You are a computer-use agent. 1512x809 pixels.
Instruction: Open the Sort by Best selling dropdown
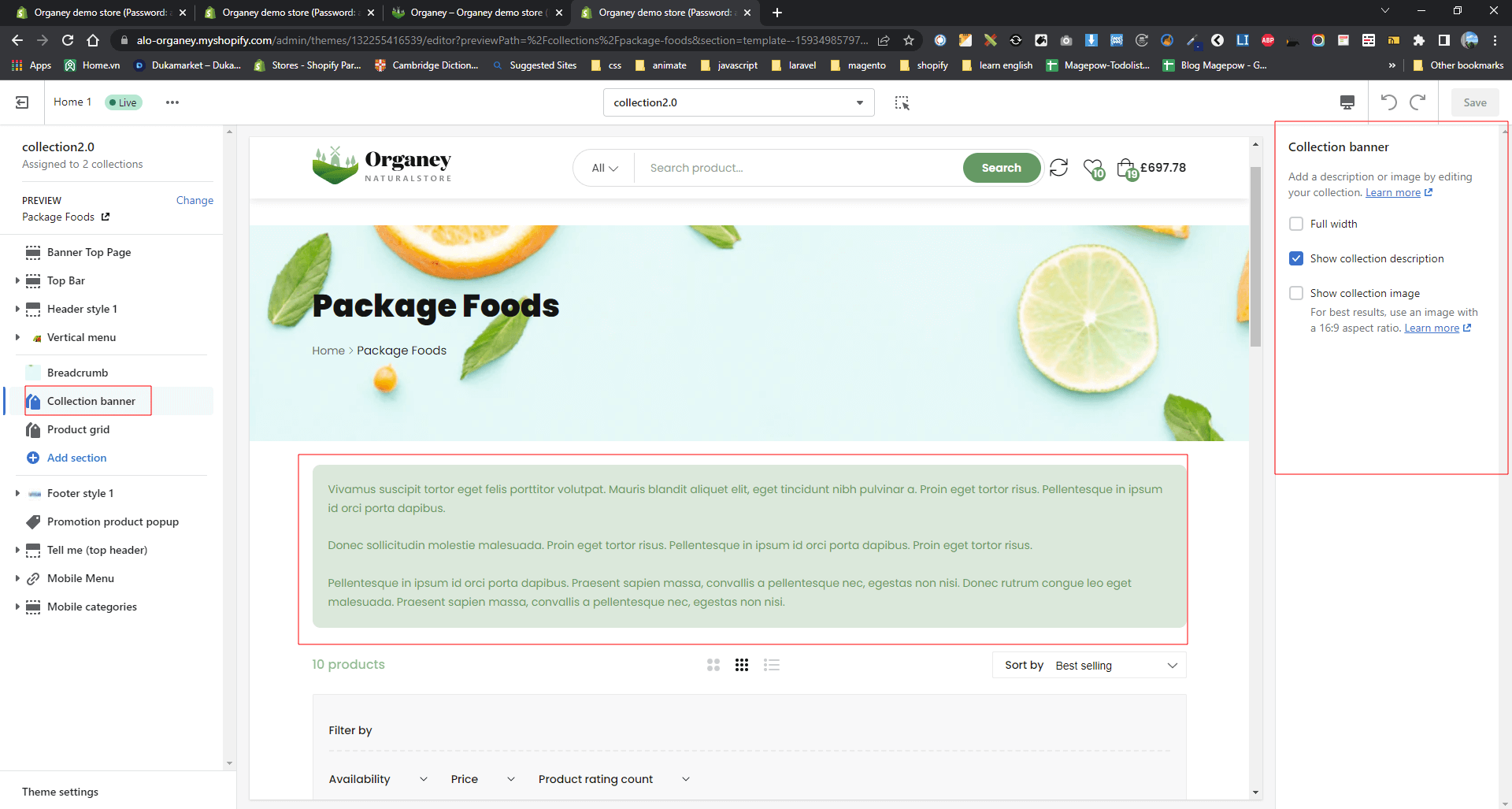(x=1089, y=665)
